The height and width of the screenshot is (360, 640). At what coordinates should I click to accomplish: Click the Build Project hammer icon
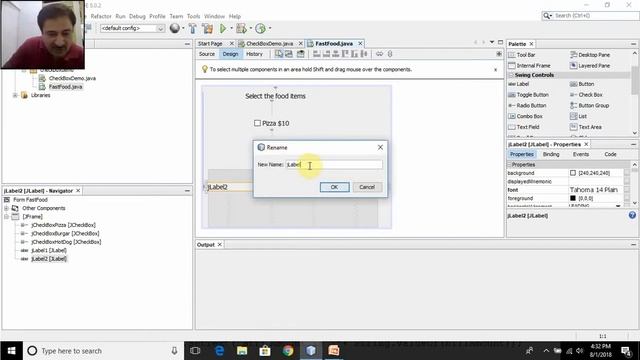coord(193,28)
